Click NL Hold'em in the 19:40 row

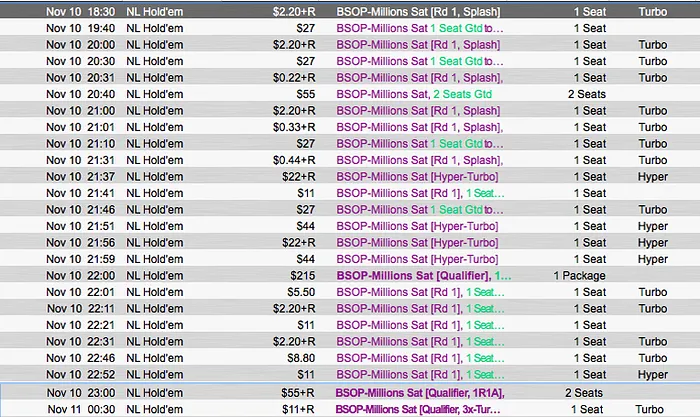pos(154,28)
